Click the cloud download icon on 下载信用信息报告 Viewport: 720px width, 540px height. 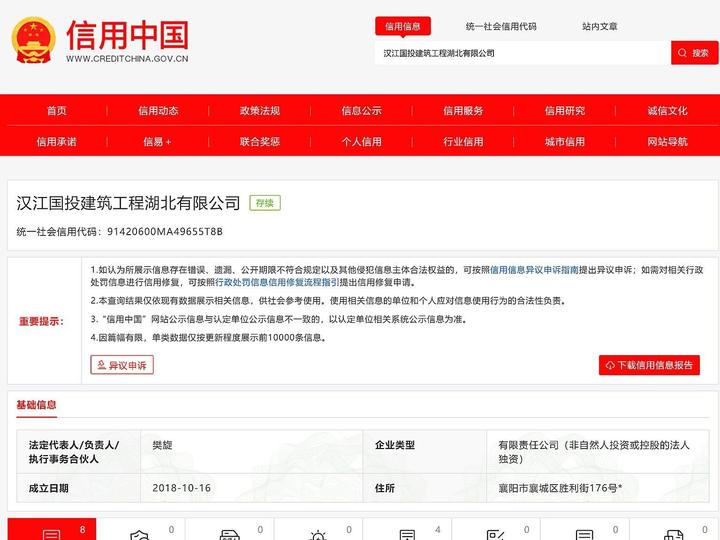point(610,366)
